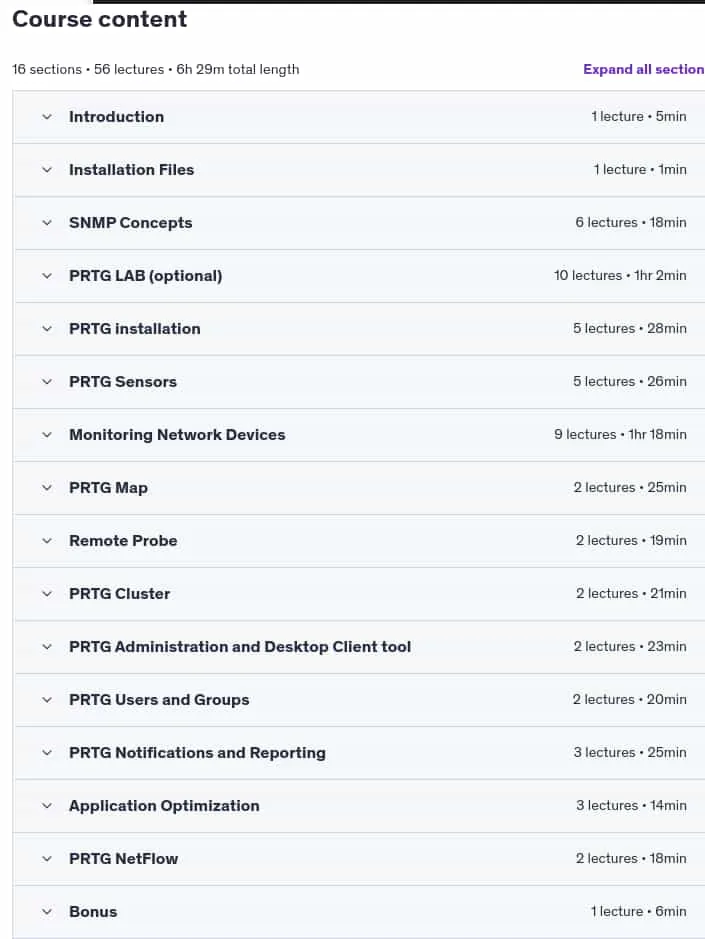This screenshot has height=939, width=705.
Task: Expand PRTG LAB (optional) chevron
Action: click(47, 276)
